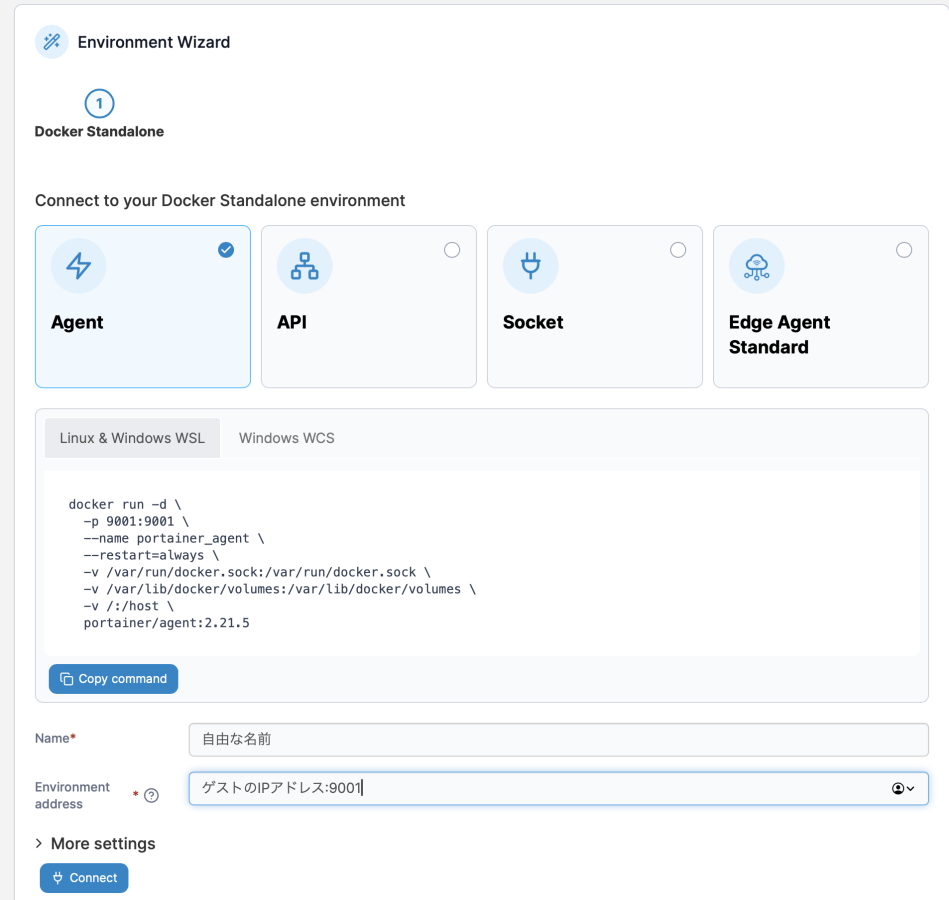Select the Linux & Windows WSL tab
This screenshot has width=949, height=900.
click(x=132, y=438)
